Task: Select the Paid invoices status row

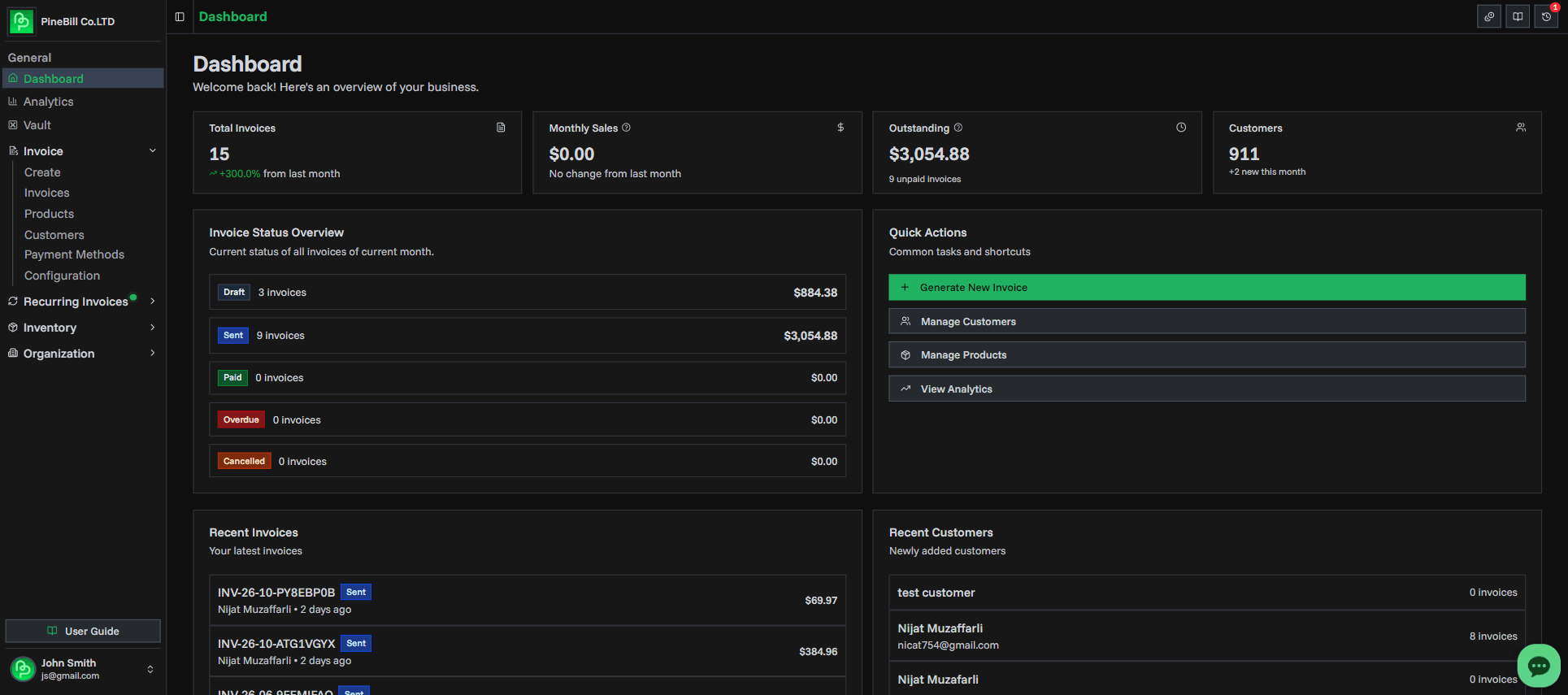Action: pyautogui.click(x=528, y=378)
